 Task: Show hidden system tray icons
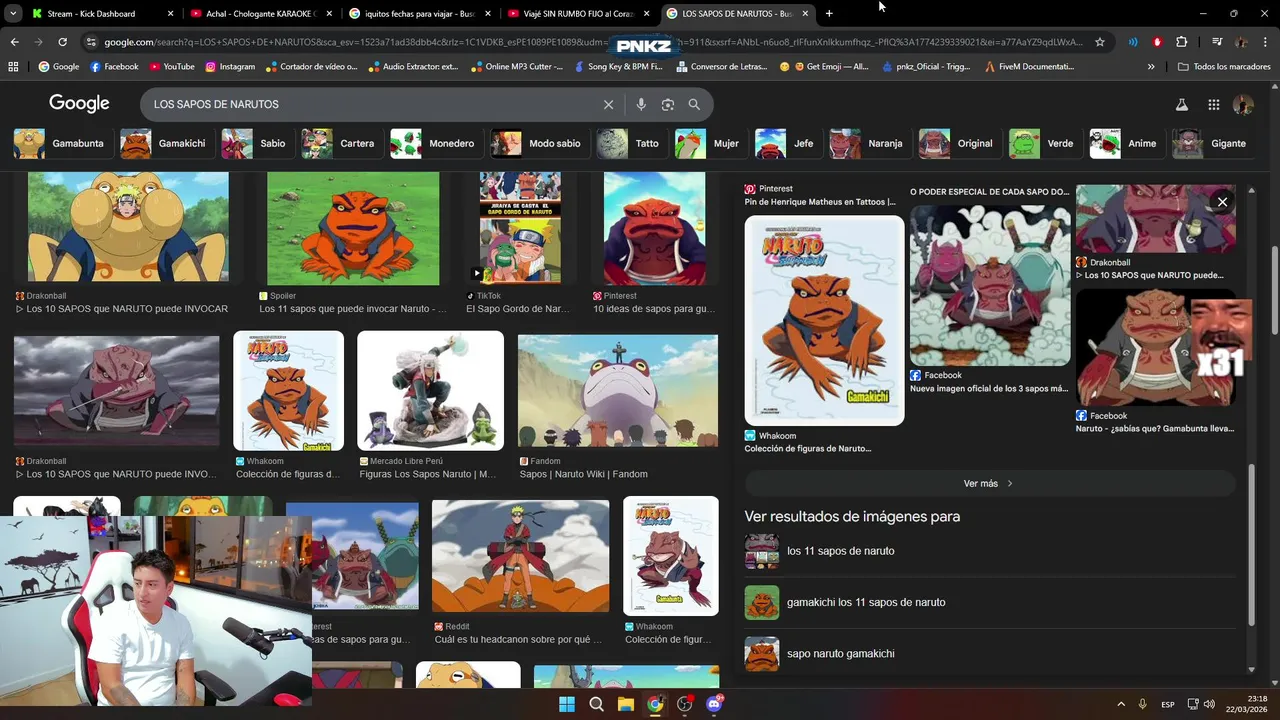pos(1120,704)
